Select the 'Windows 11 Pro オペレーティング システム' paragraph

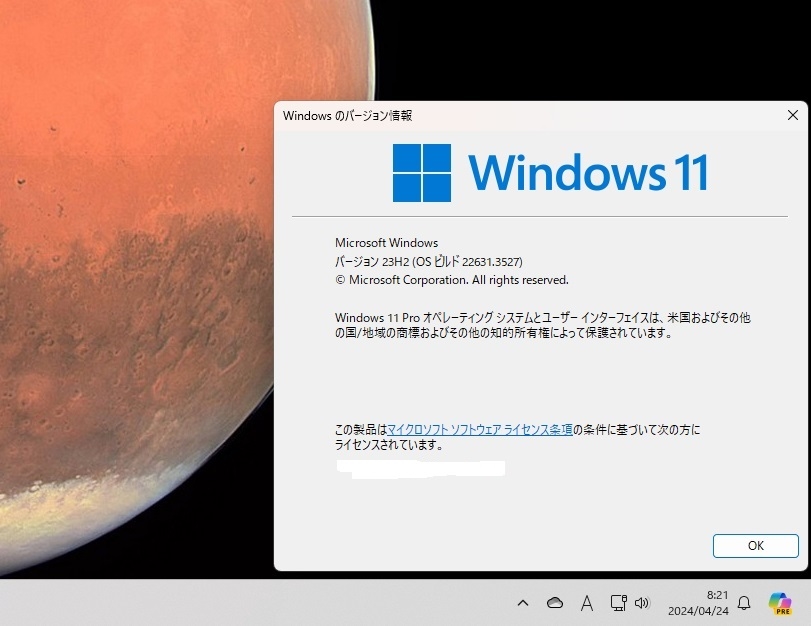coord(543,325)
